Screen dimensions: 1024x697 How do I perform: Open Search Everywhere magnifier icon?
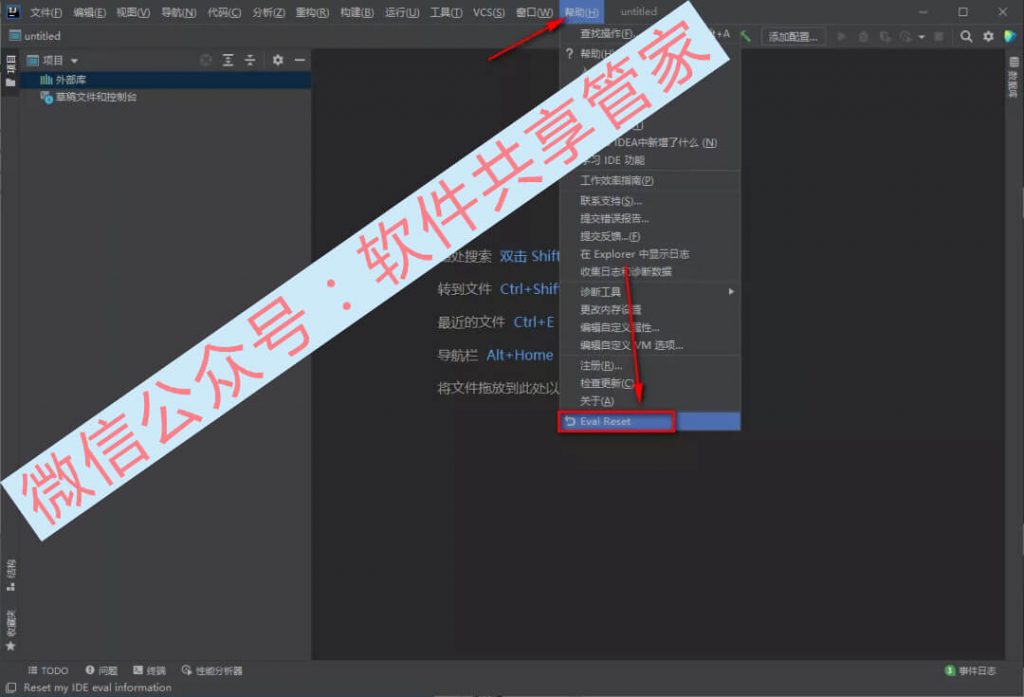point(966,37)
